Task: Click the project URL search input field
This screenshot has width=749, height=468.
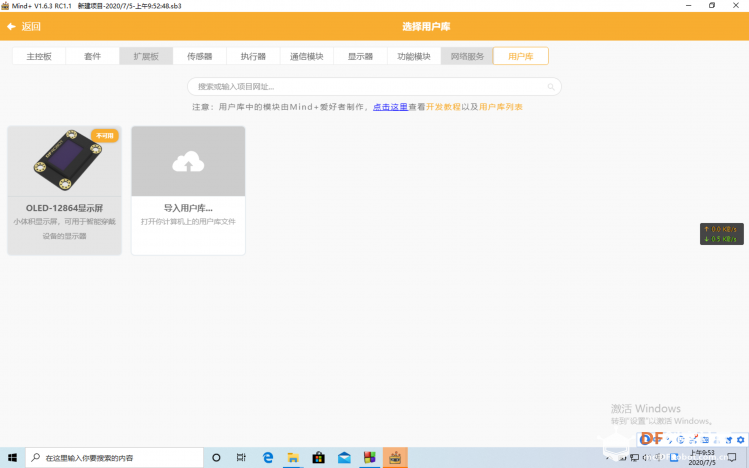Action: (374, 86)
